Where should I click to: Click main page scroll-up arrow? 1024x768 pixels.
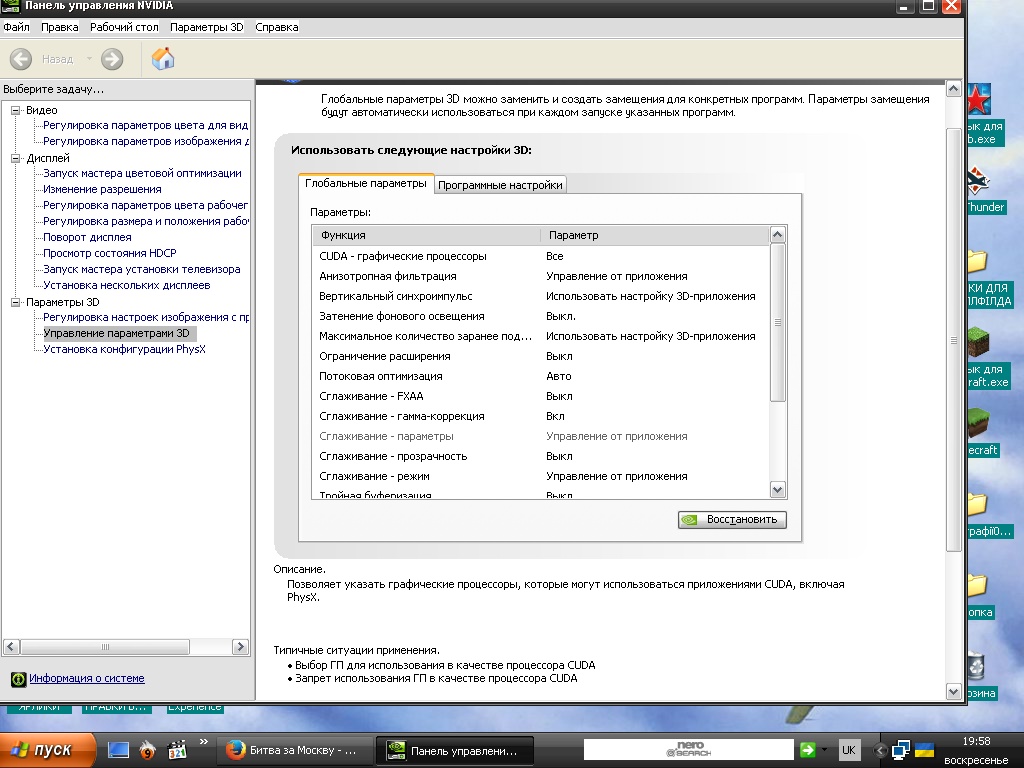[953, 89]
